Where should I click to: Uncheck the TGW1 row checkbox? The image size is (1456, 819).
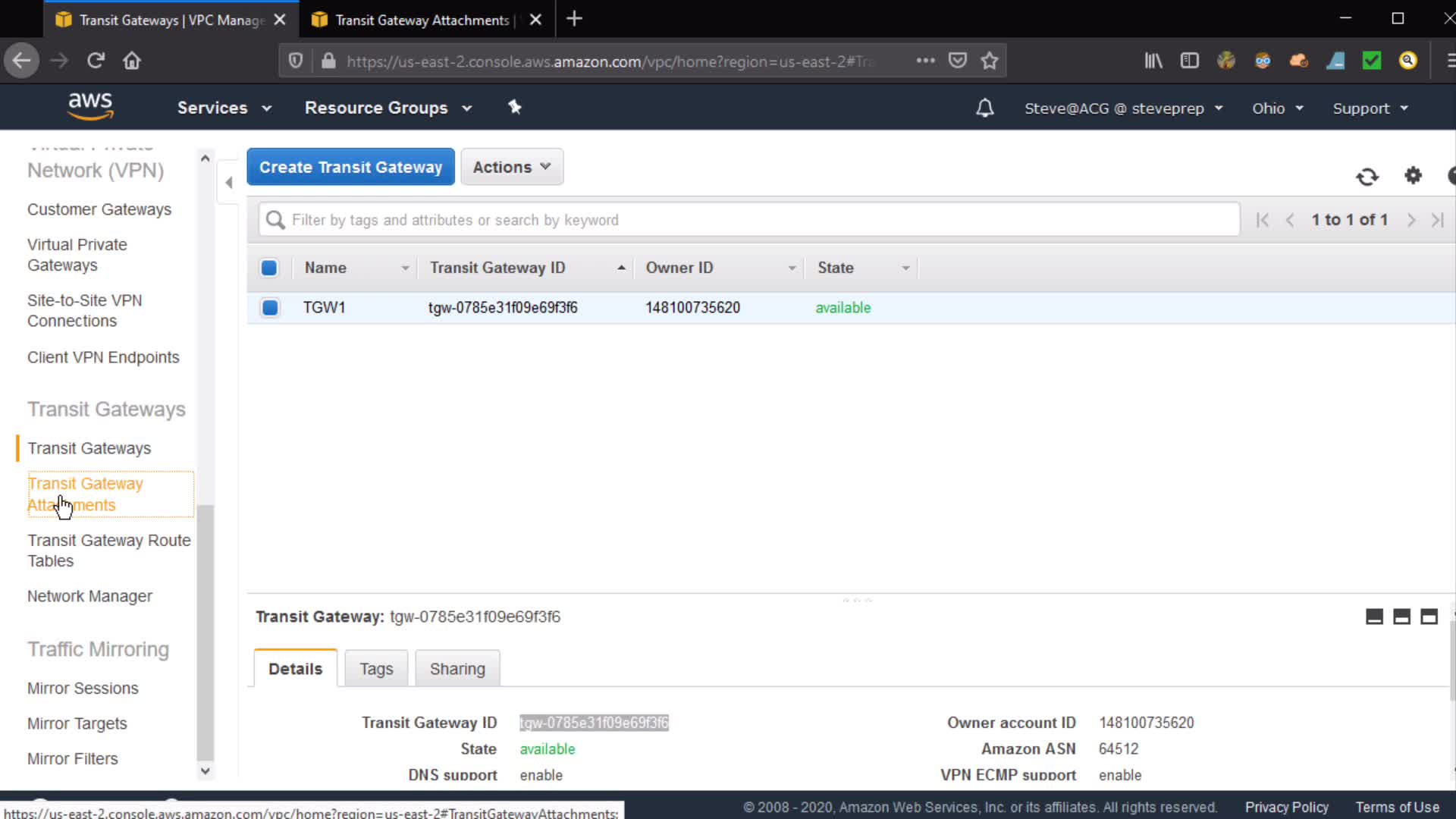pos(270,308)
